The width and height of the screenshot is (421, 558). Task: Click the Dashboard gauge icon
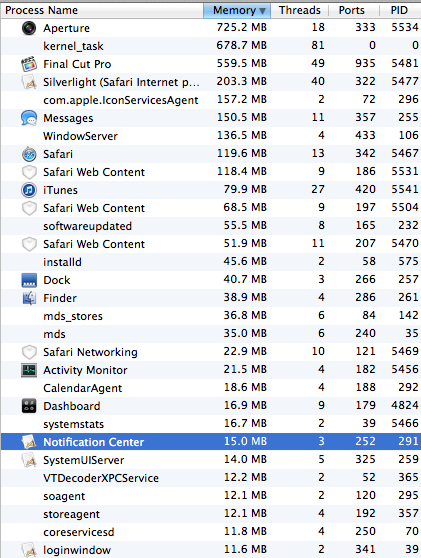pos(29,406)
